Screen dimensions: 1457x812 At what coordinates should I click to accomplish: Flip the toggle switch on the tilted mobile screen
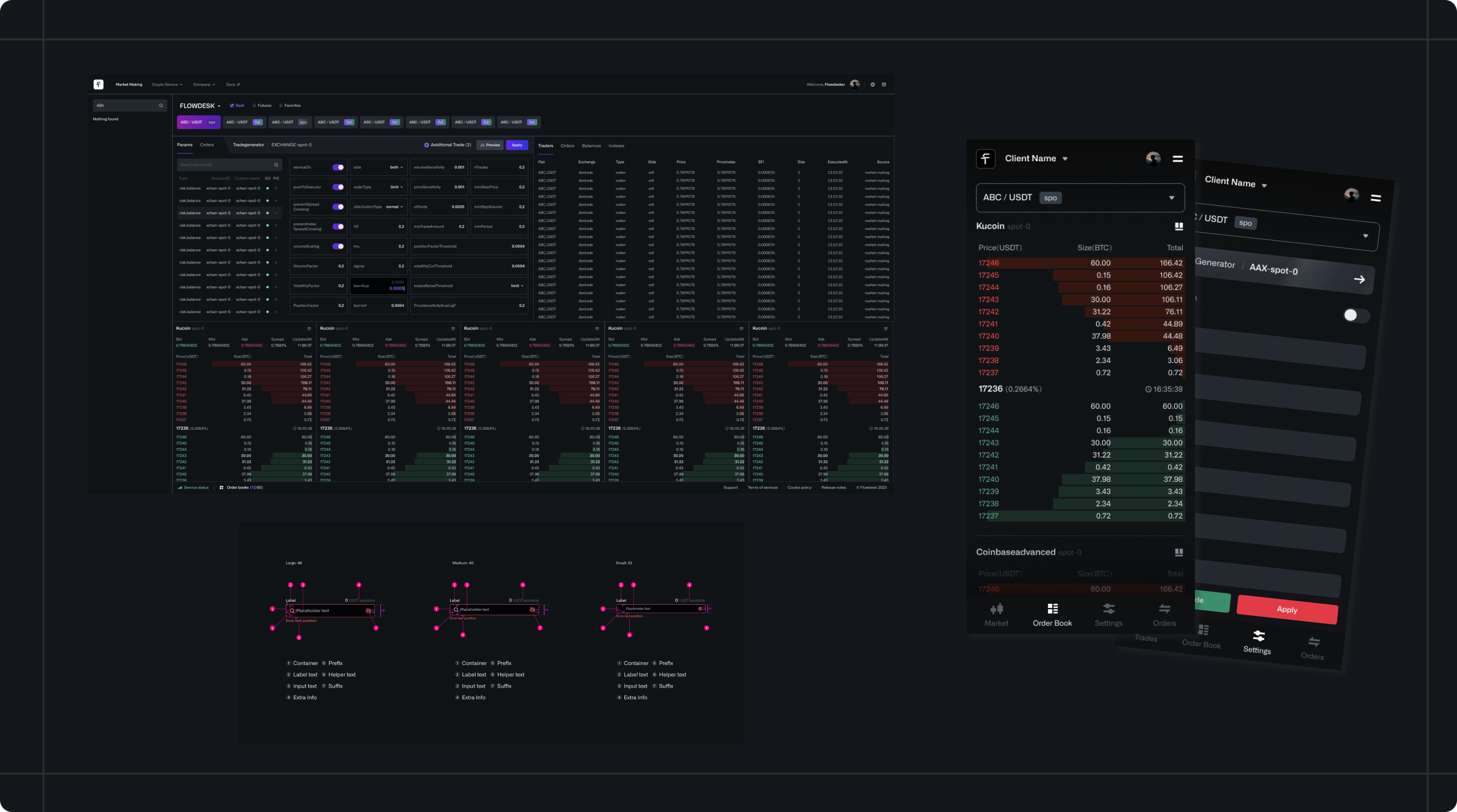1356,315
